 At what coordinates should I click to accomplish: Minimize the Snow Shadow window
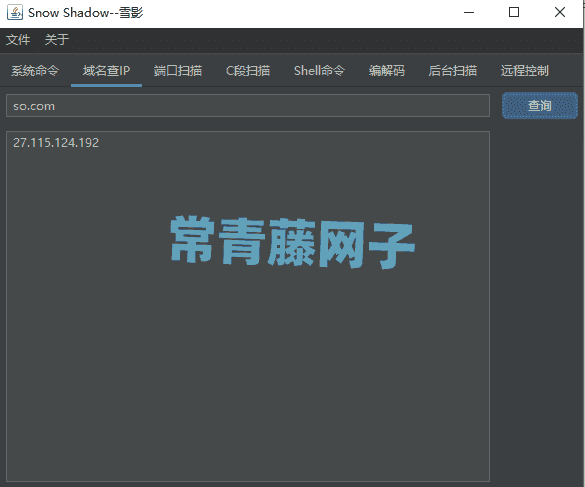tap(469, 12)
